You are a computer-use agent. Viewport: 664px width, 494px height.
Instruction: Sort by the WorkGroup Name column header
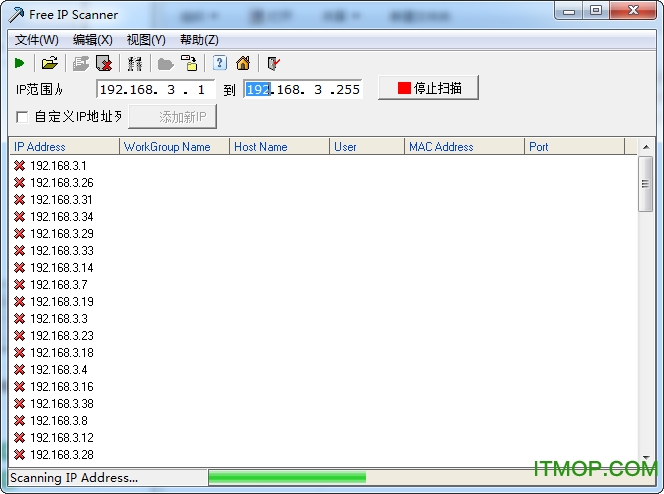174,147
